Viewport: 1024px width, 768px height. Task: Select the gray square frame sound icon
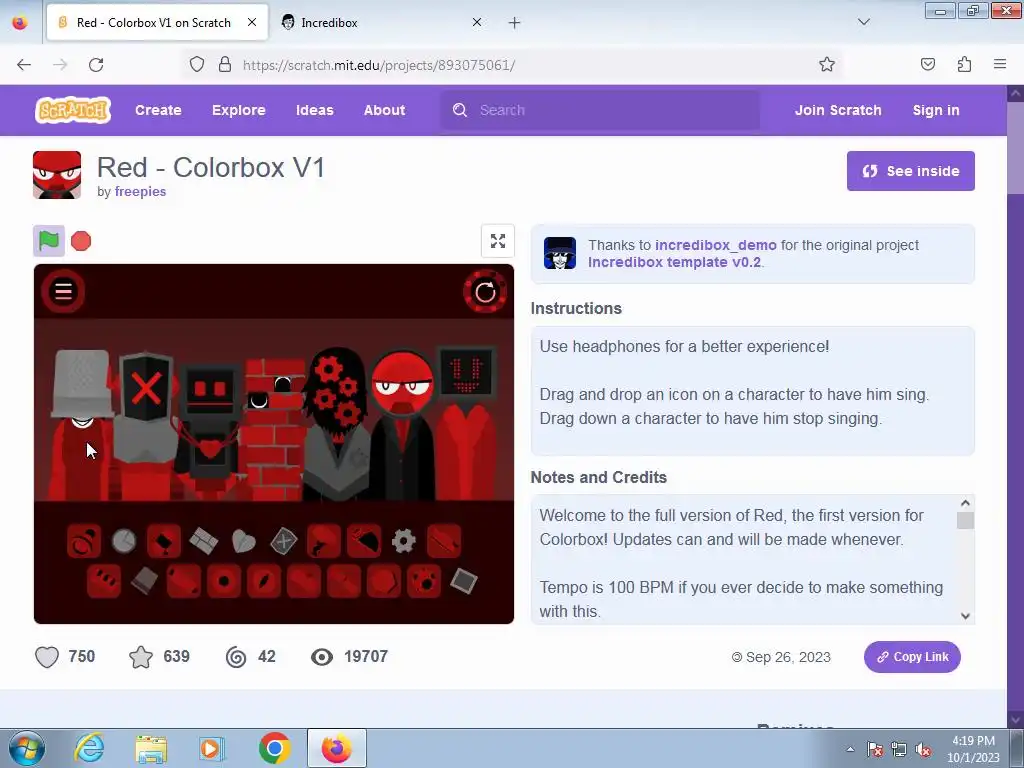463,581
